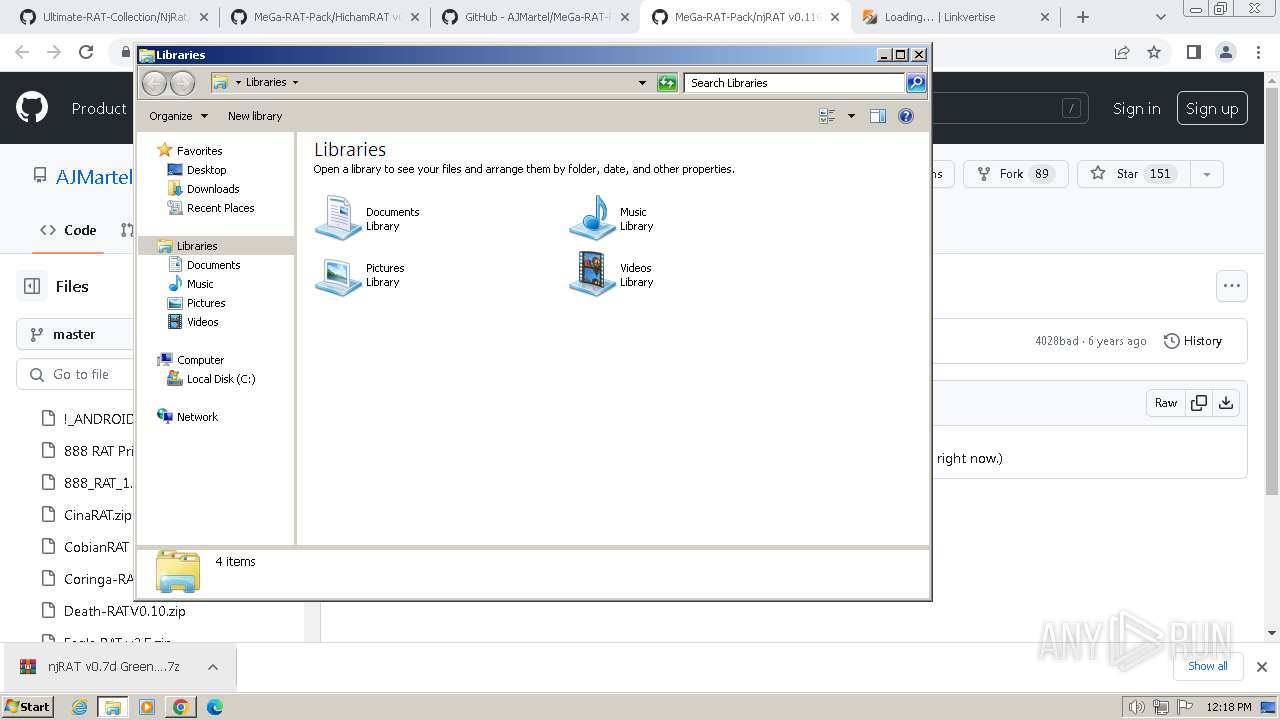Open the Pictures library icon
The width and height of the screenshot is (1280, 720).
click(338, 275)
